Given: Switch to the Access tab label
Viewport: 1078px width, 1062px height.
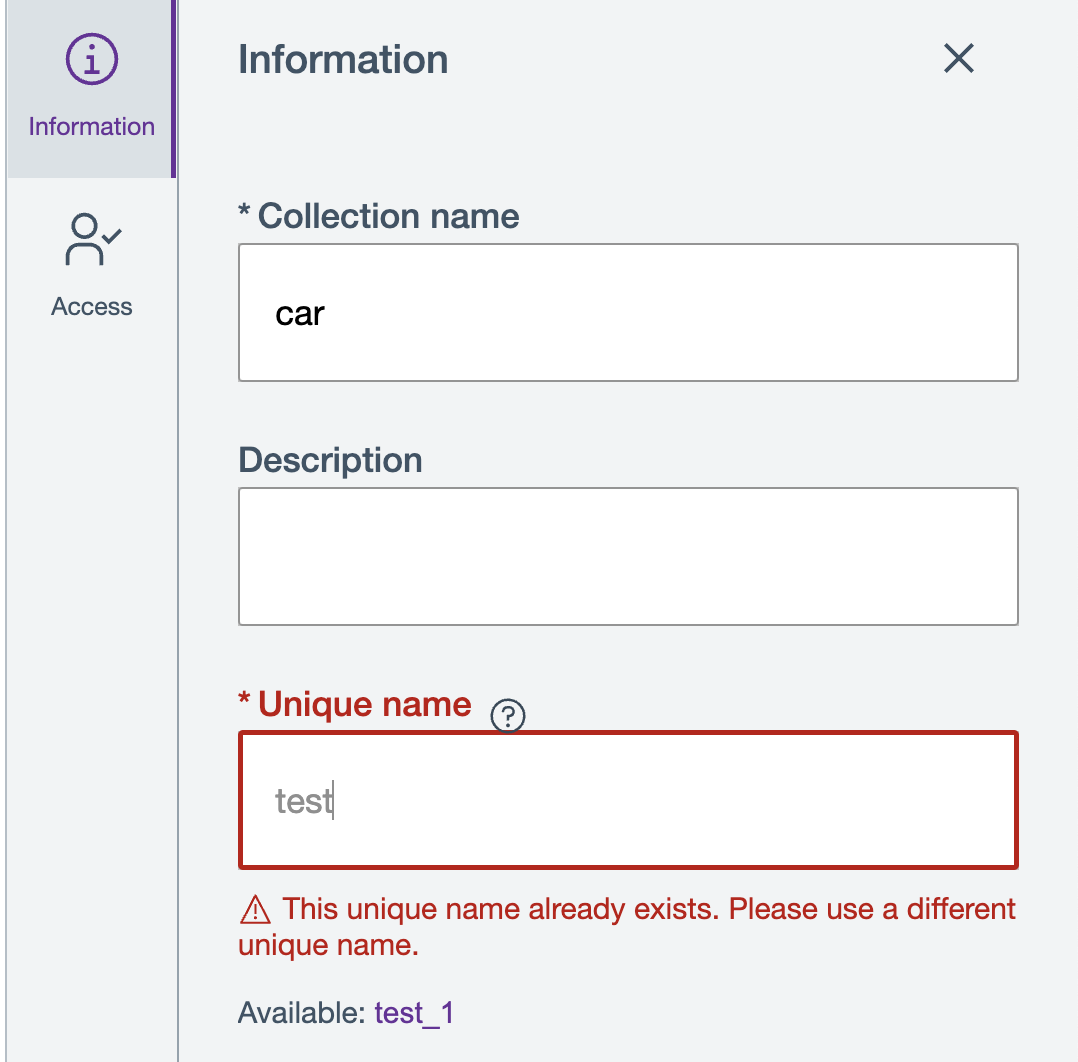Looking at the screenshot, I should 92,307.
